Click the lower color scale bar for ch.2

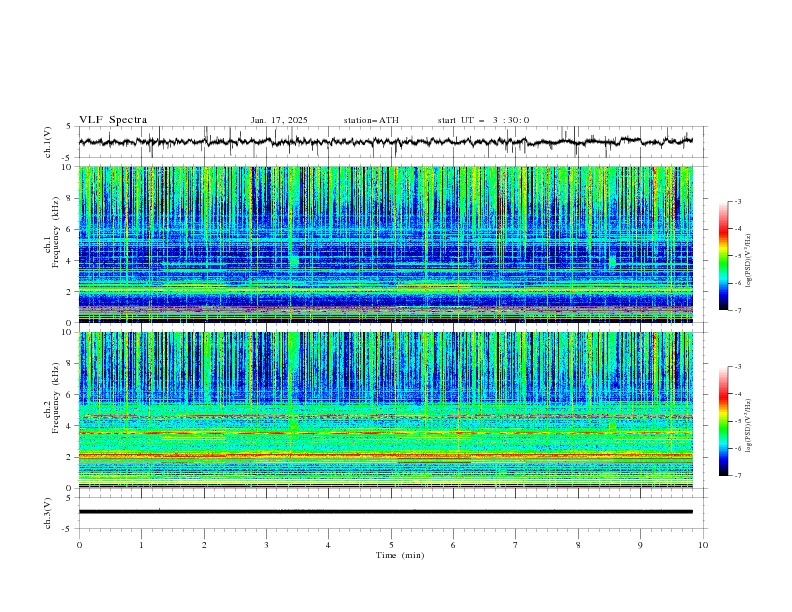tap(723, 421)
